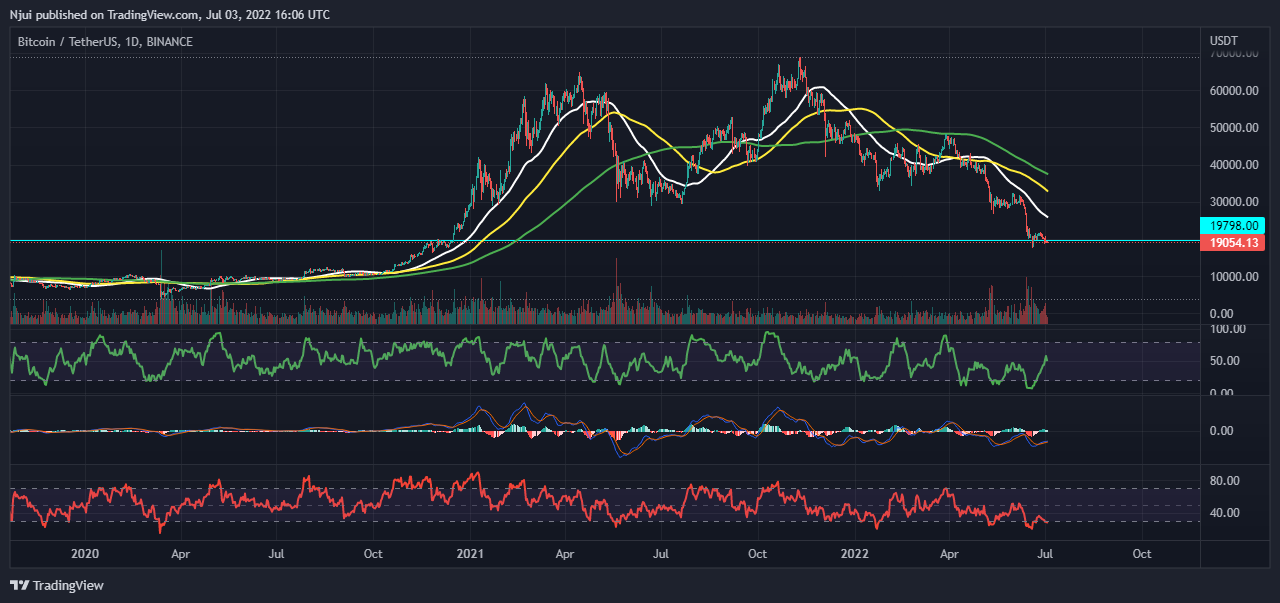Select the cyan horizontal support line

[x=600, y=240]
